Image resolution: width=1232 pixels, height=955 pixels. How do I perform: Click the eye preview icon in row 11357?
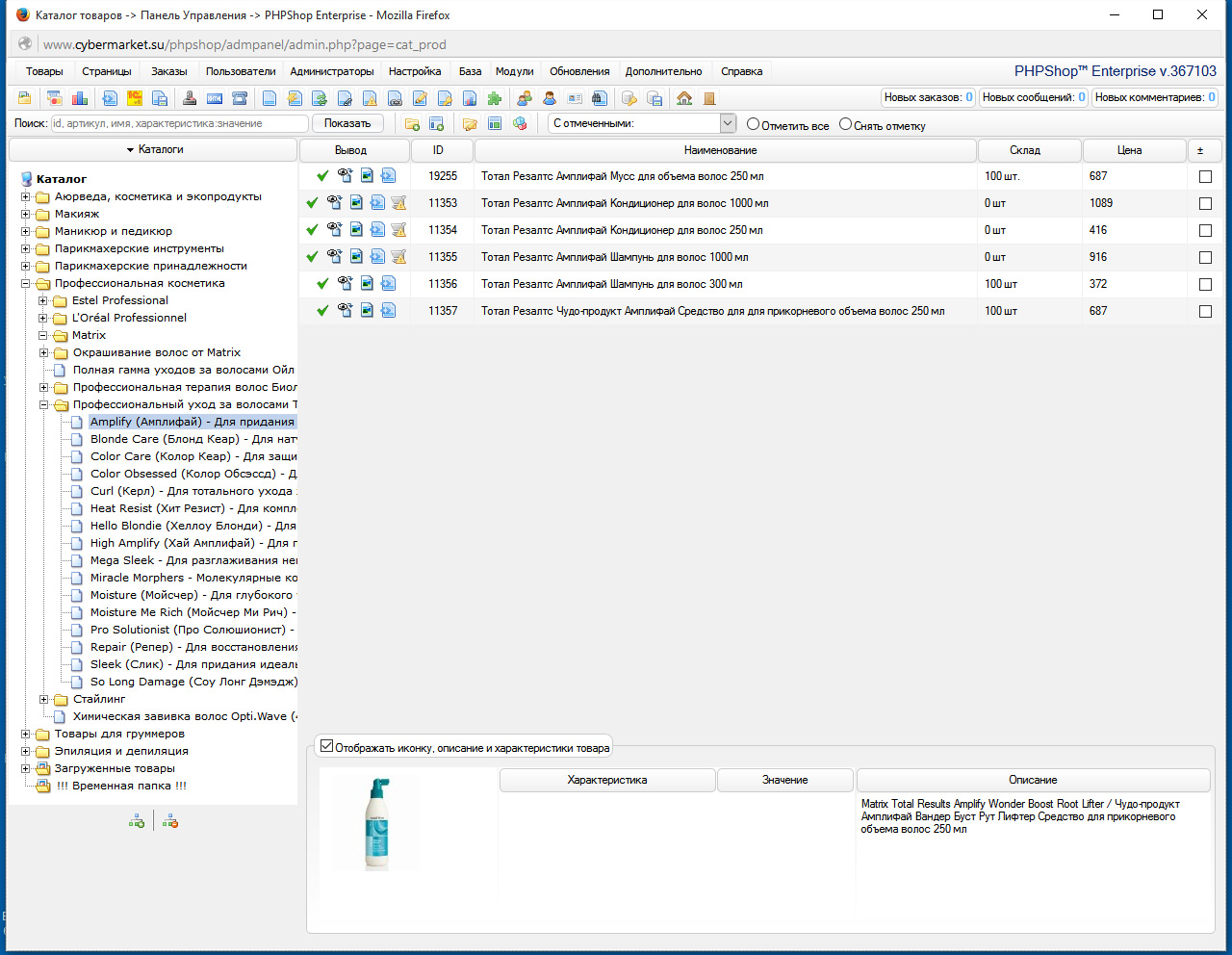pyautogui.click(x=345, y=311)
